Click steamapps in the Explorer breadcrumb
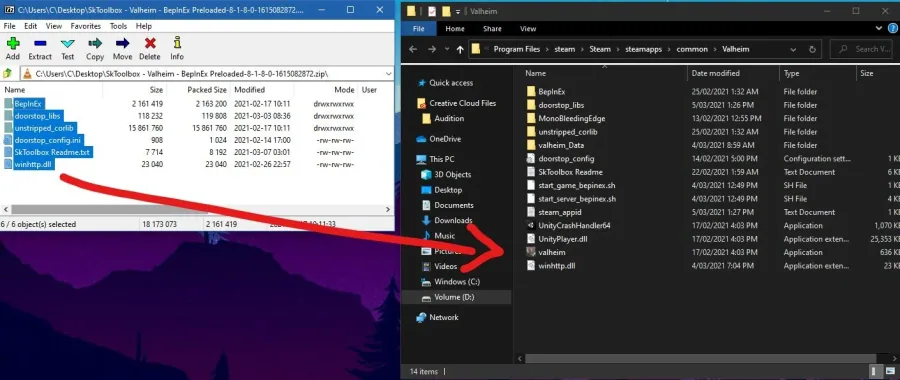 point(643,49)
